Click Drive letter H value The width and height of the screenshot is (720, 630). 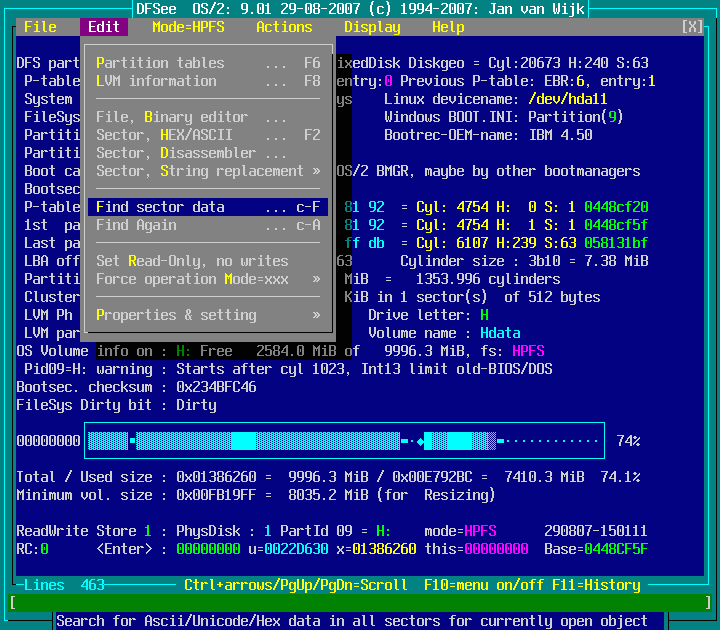(x=484, y=315)
